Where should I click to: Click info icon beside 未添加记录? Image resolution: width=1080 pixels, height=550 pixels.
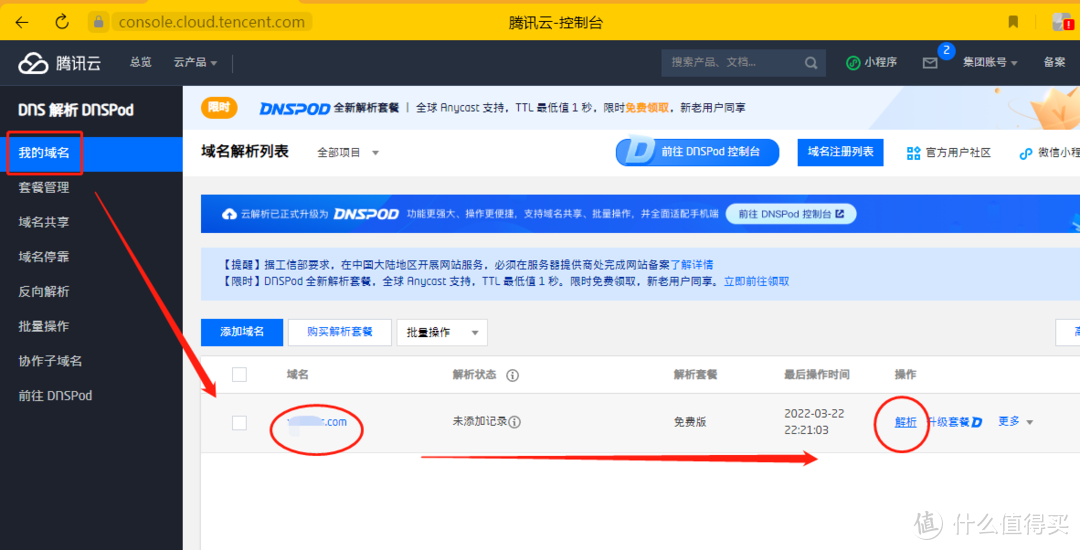click(515, 422)
